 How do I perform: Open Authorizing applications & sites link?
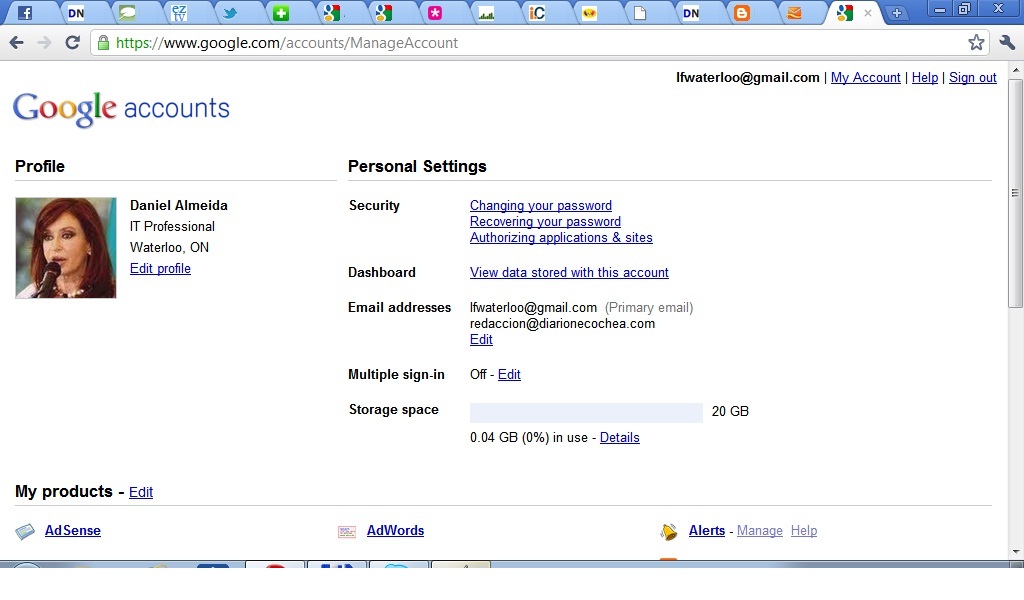click(x=561, y=238)
